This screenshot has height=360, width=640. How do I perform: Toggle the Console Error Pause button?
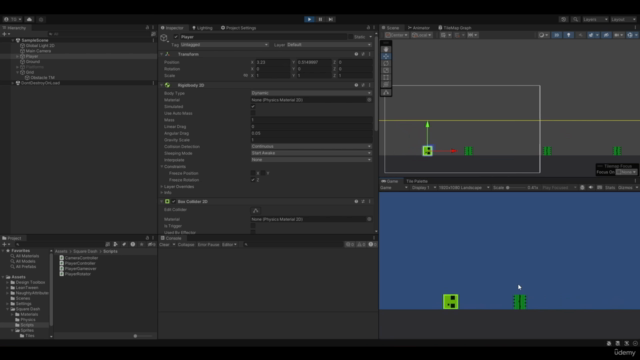click(208, 244)
